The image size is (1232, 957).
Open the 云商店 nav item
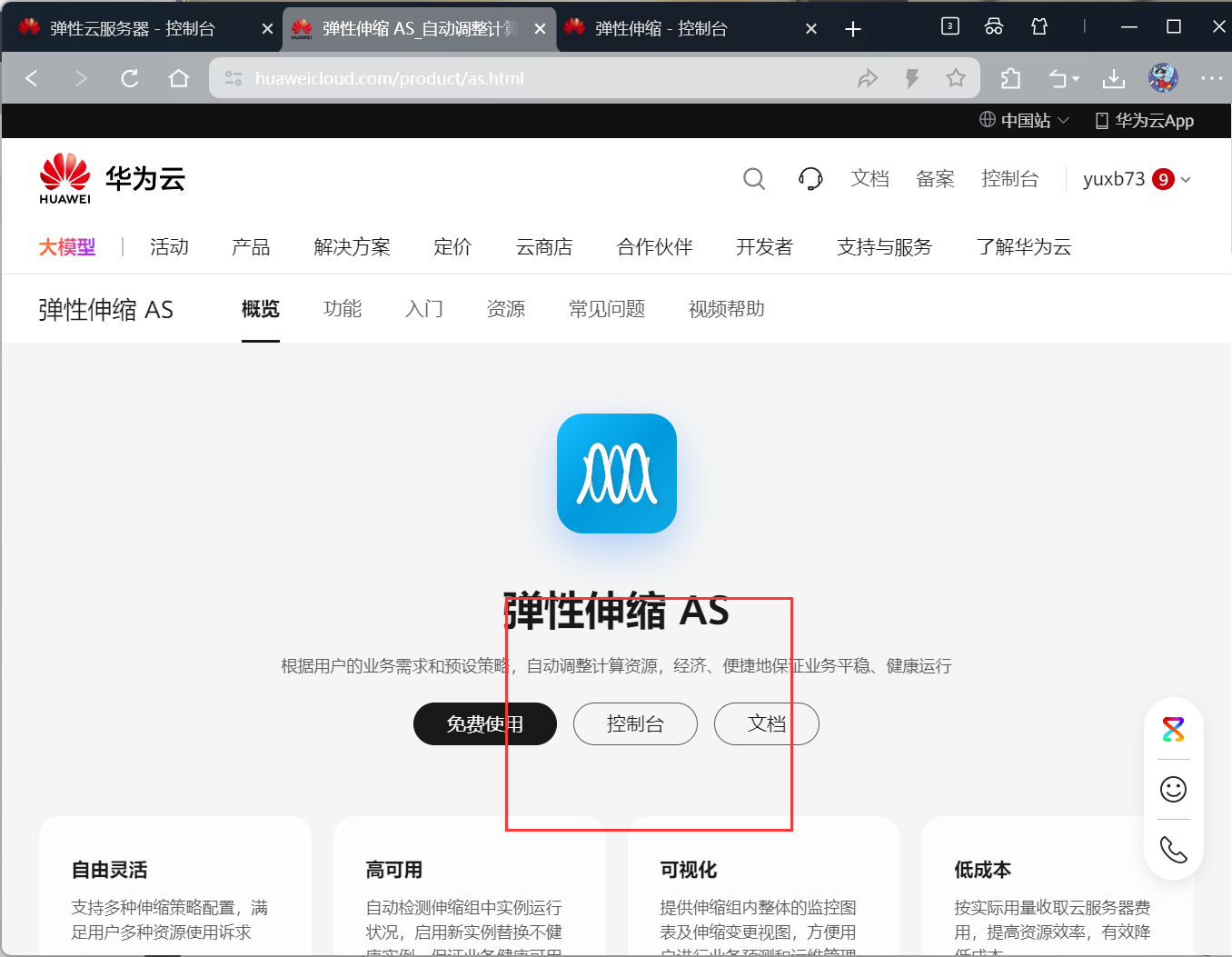pyautogui.click(x=544, y=247)
